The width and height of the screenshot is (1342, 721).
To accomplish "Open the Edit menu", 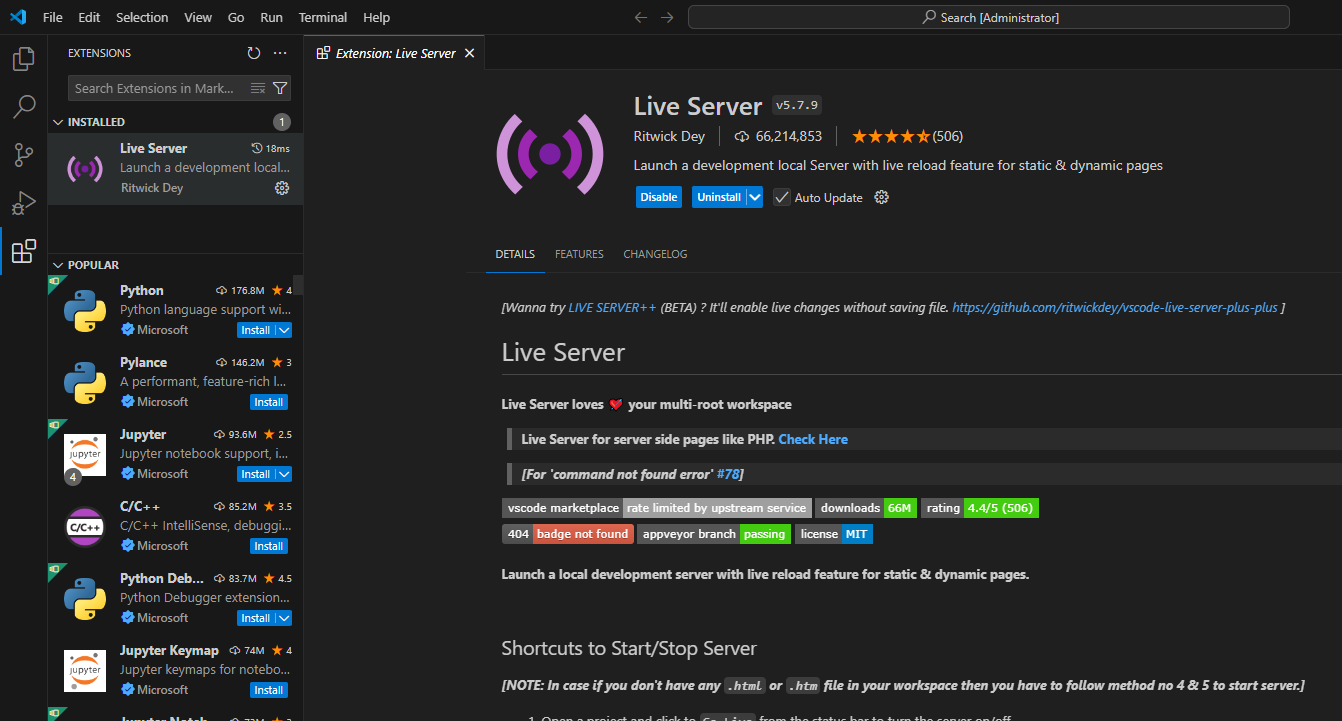I will pos(89,17).
